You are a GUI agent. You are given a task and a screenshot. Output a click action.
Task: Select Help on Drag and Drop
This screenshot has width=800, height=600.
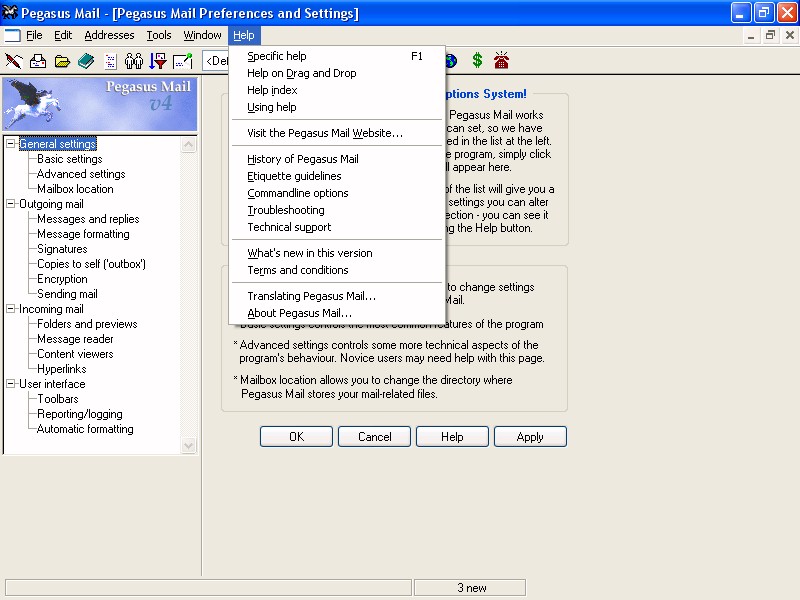pyautogui.click(x=337, y=73)
